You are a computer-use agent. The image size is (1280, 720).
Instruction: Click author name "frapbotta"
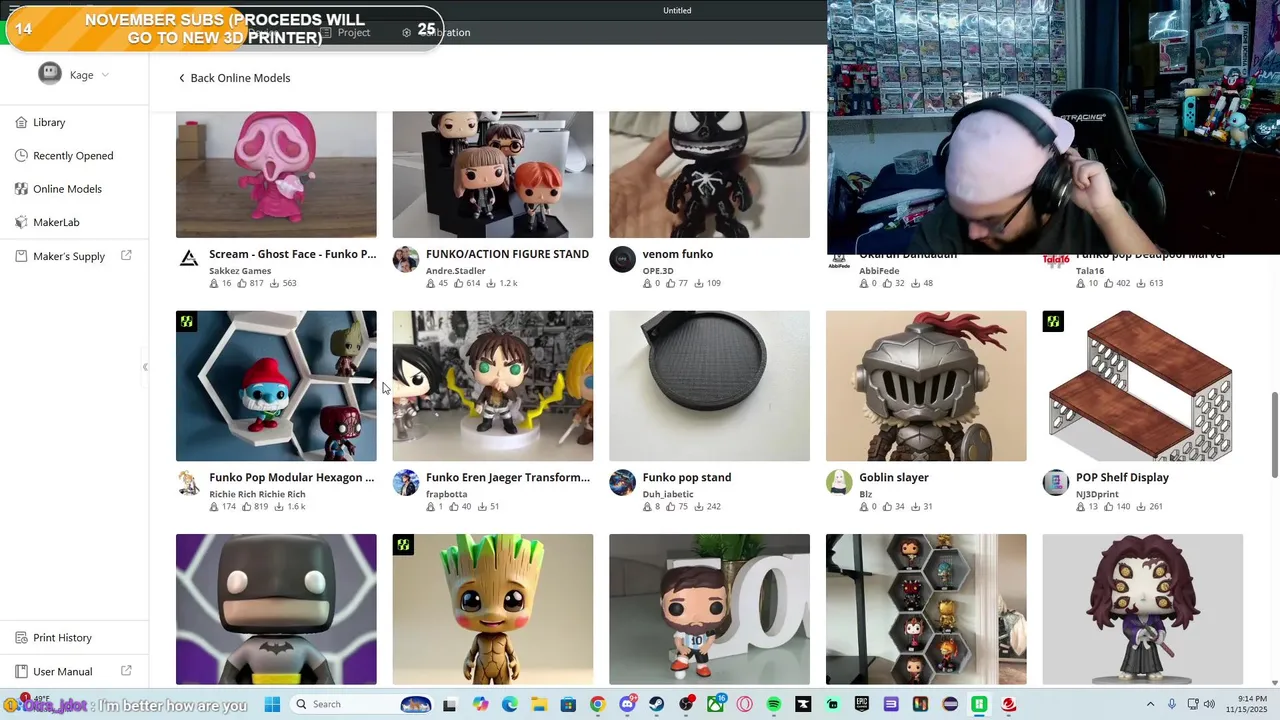446,494
